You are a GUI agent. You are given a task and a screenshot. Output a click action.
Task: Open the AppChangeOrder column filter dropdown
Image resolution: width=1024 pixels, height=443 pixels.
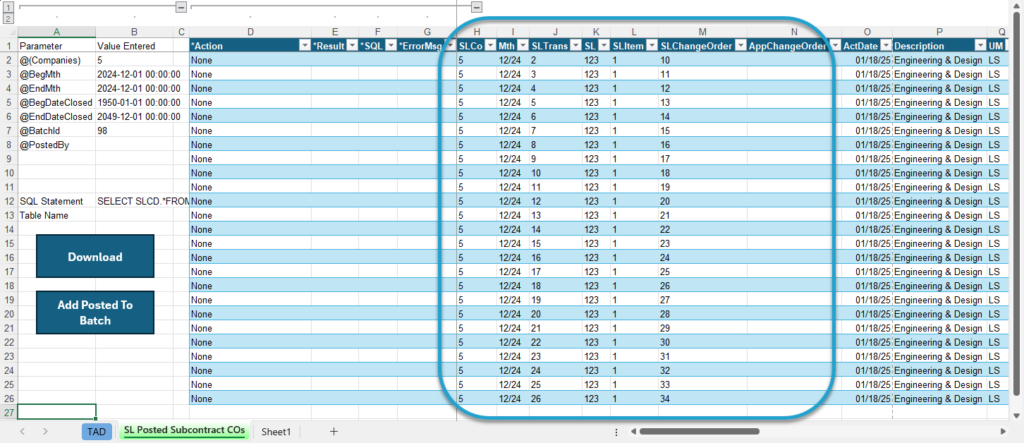coord(835,46)
